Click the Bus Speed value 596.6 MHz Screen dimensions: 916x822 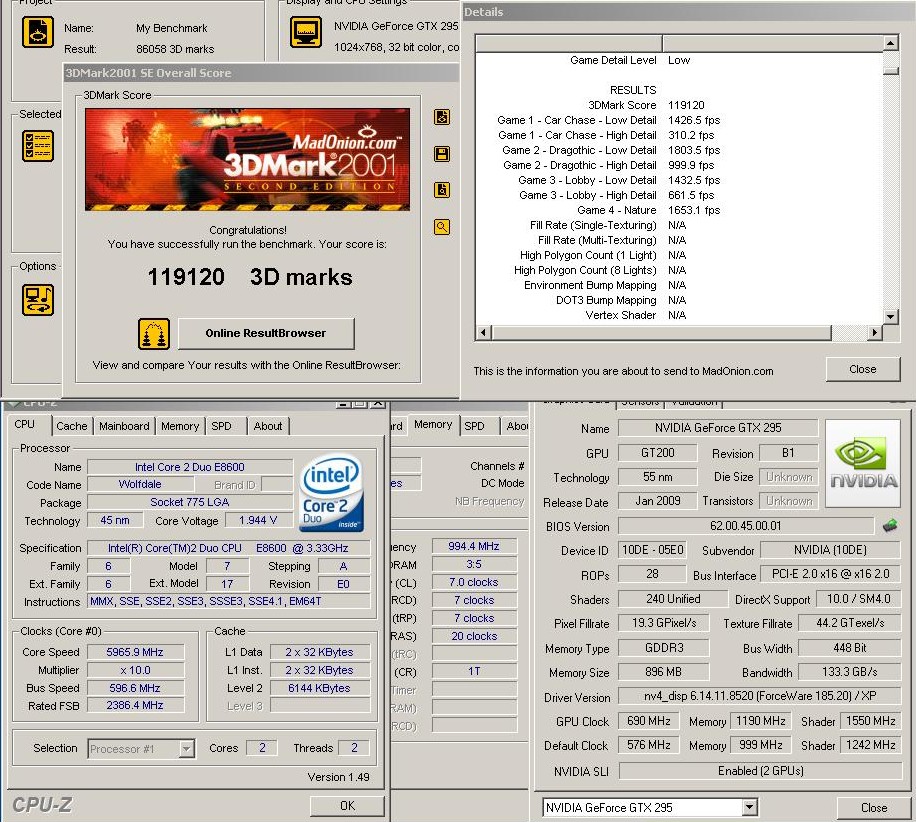point(136,688)
